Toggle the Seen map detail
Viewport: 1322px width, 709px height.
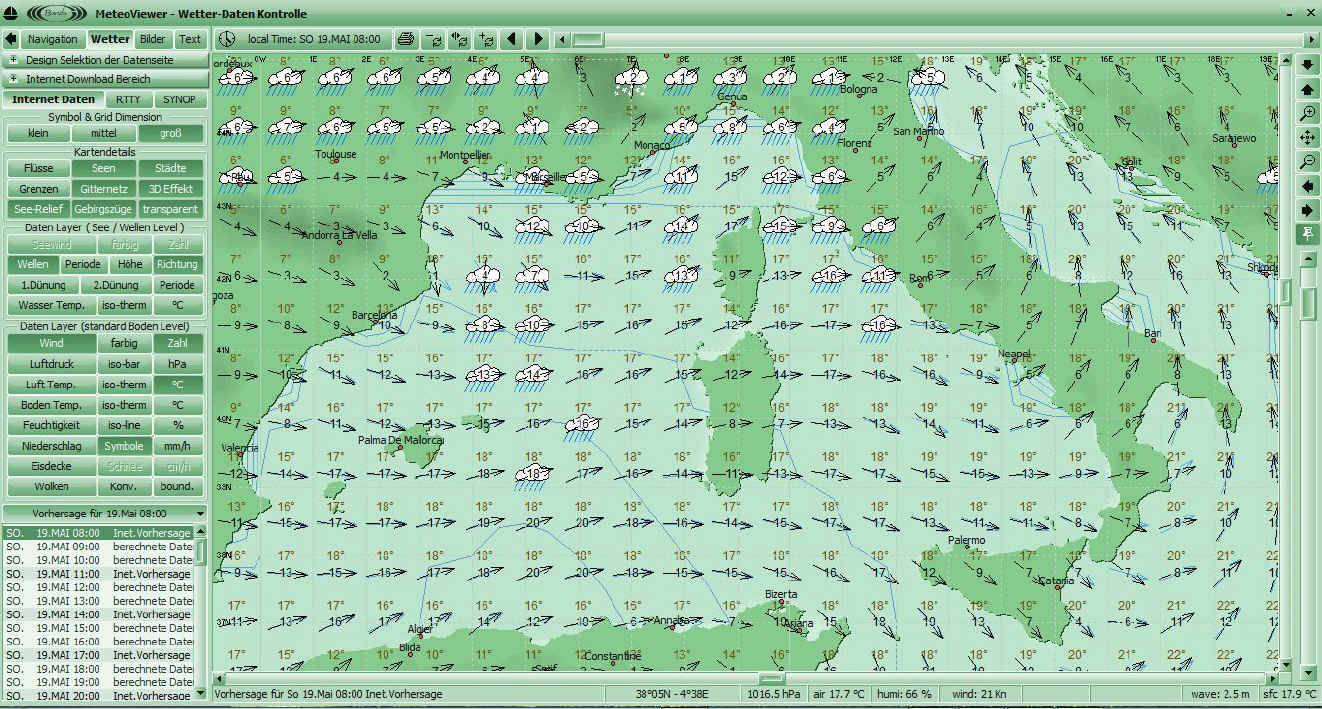click(x=104, y=168)
